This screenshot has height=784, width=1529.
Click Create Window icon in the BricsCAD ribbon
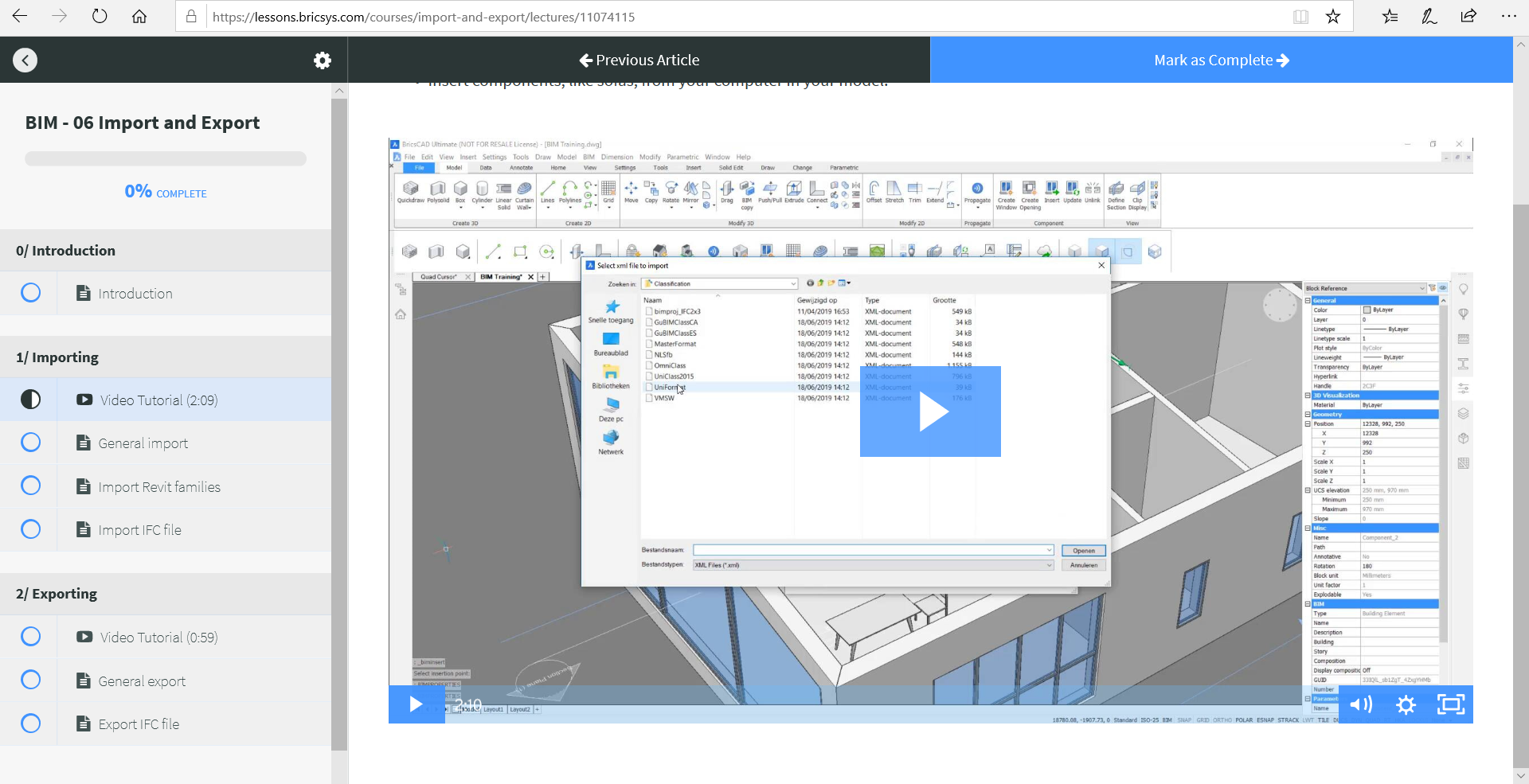click(x=1007, y=195)
